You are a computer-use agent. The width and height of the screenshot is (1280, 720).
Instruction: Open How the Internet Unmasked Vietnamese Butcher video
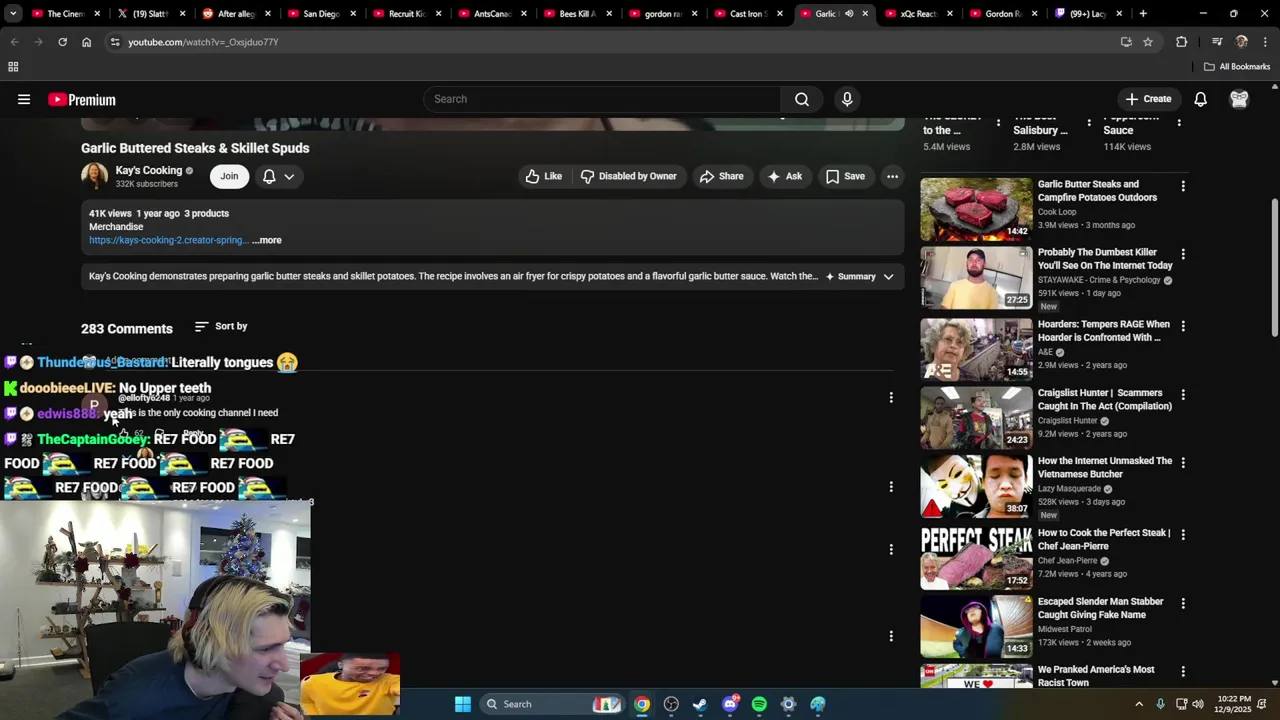[1105, 467]
